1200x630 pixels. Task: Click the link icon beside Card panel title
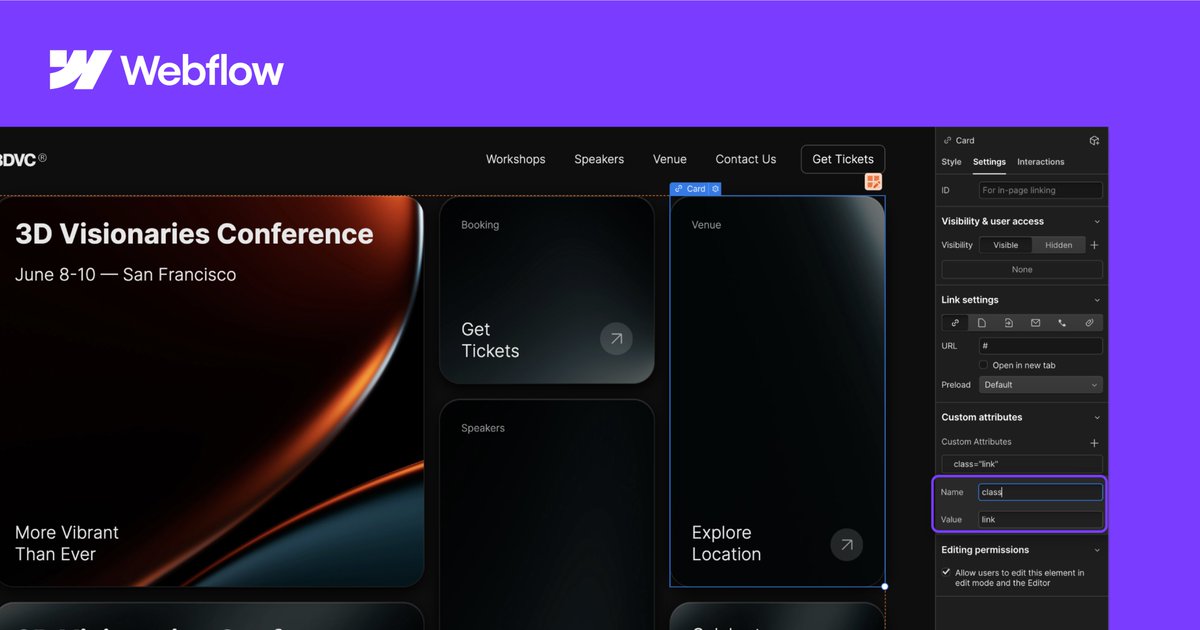pos(948,141)
